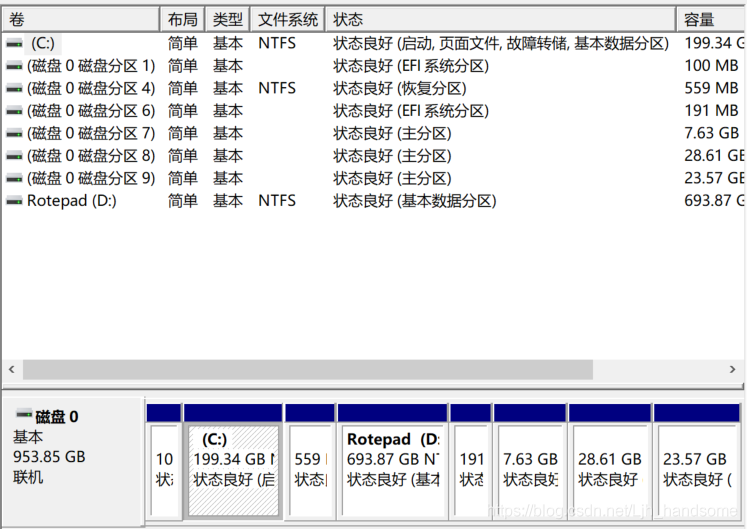Viewport: 747px width, 529px height.
Task: Select the (C:) 199.34 GB partition block
Action: click(x=233, y=461)
